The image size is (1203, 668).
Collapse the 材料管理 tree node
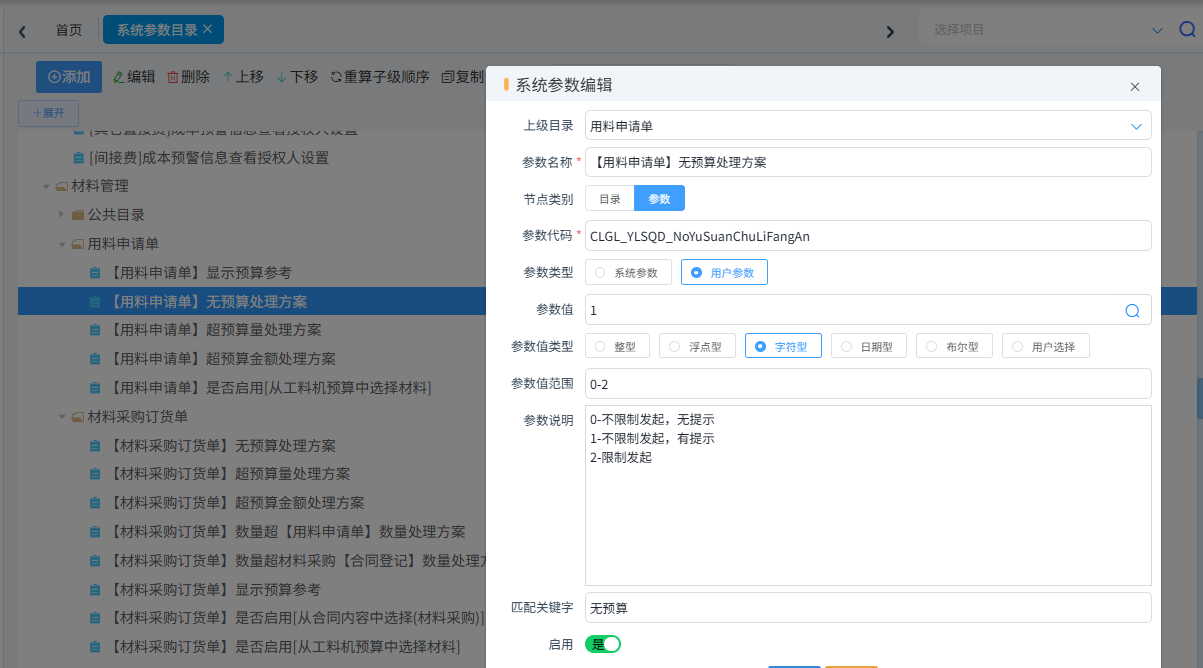[x=46, y=185]
